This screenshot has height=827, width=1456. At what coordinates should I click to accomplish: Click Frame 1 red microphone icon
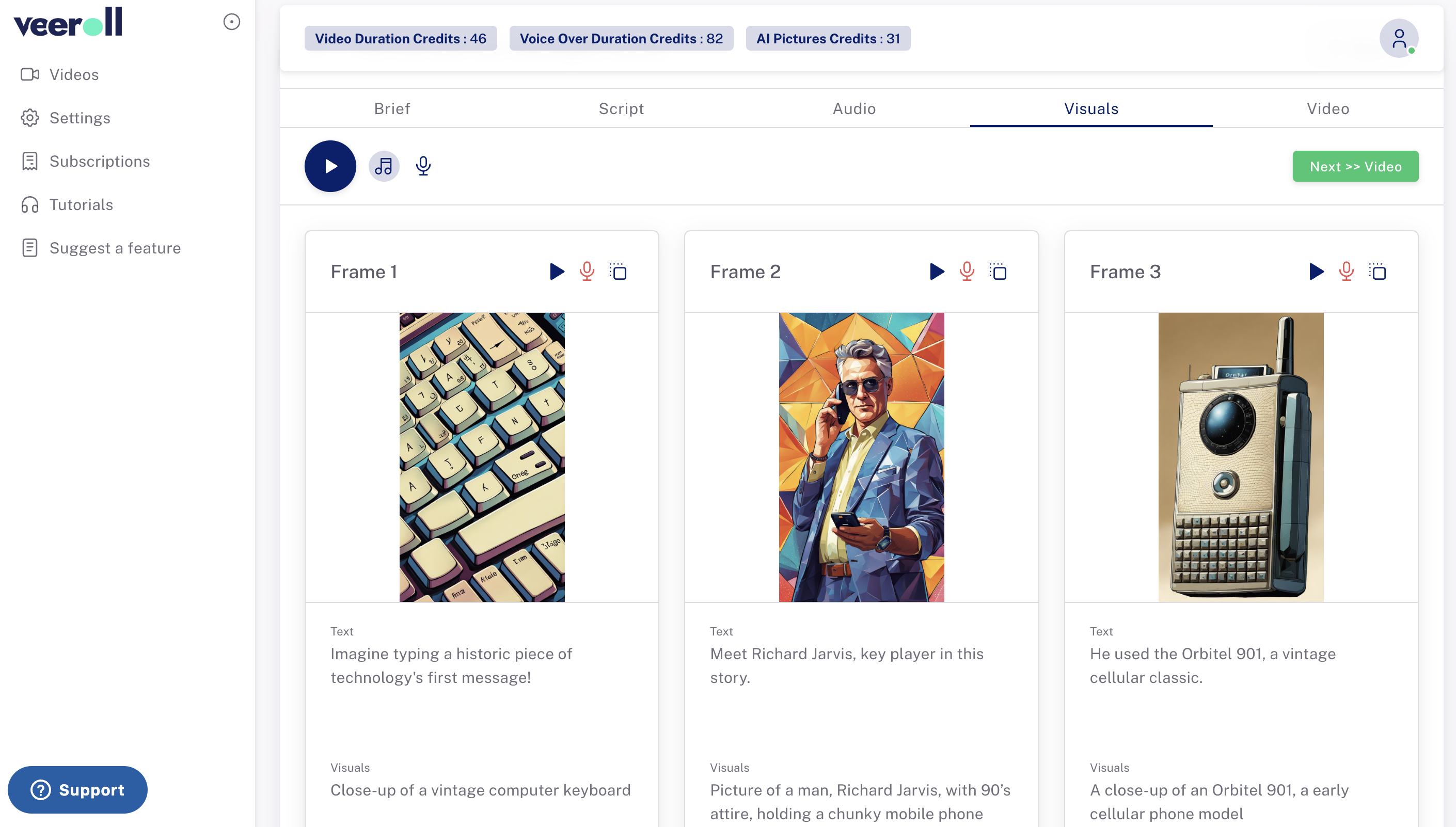[x=587, y=272]
